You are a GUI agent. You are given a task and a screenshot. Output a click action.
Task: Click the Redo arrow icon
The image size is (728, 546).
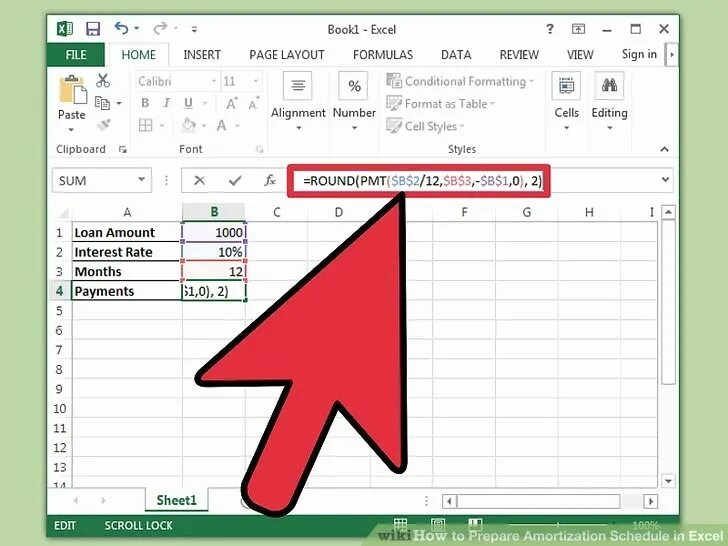coord(160,29)
